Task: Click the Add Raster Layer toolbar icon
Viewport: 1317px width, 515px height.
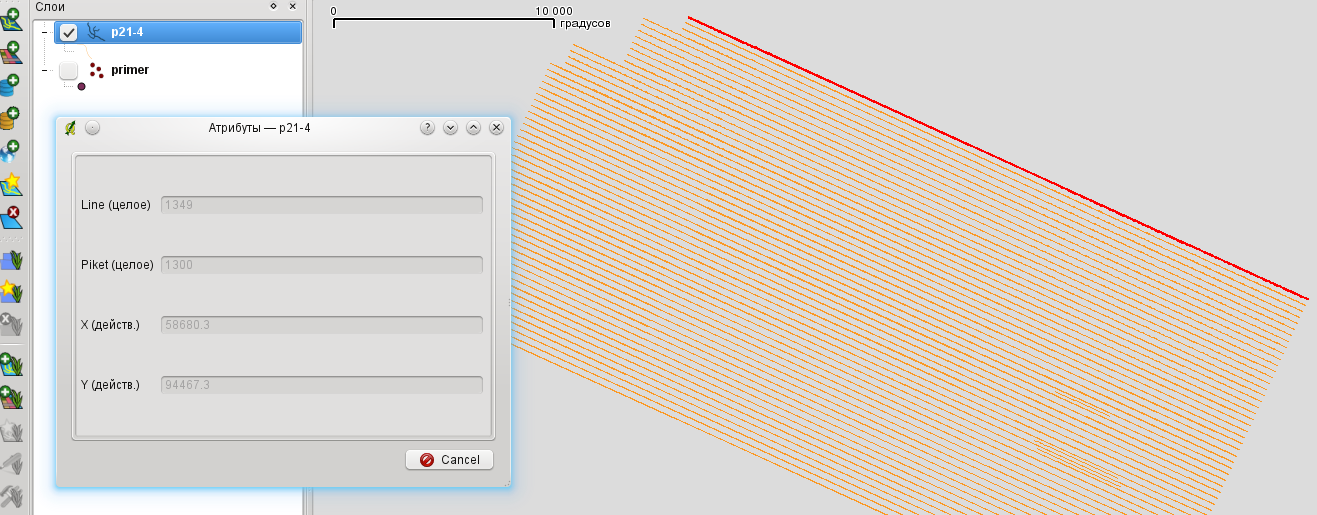Action: (x=12, y=53)
